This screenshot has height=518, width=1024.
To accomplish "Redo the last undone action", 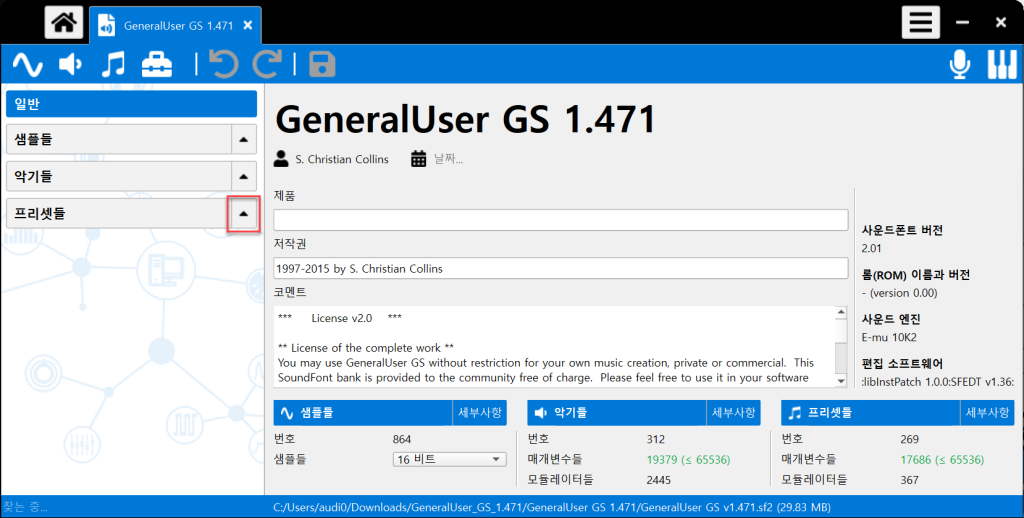I will [267, 64].
